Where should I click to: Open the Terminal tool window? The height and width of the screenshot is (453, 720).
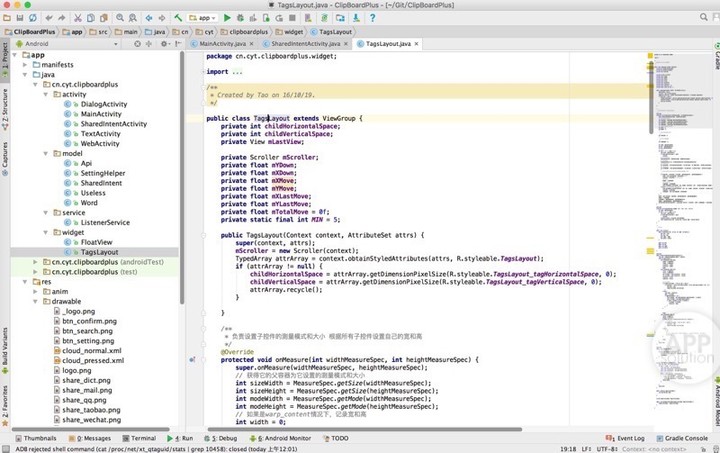tap(140, 438)
